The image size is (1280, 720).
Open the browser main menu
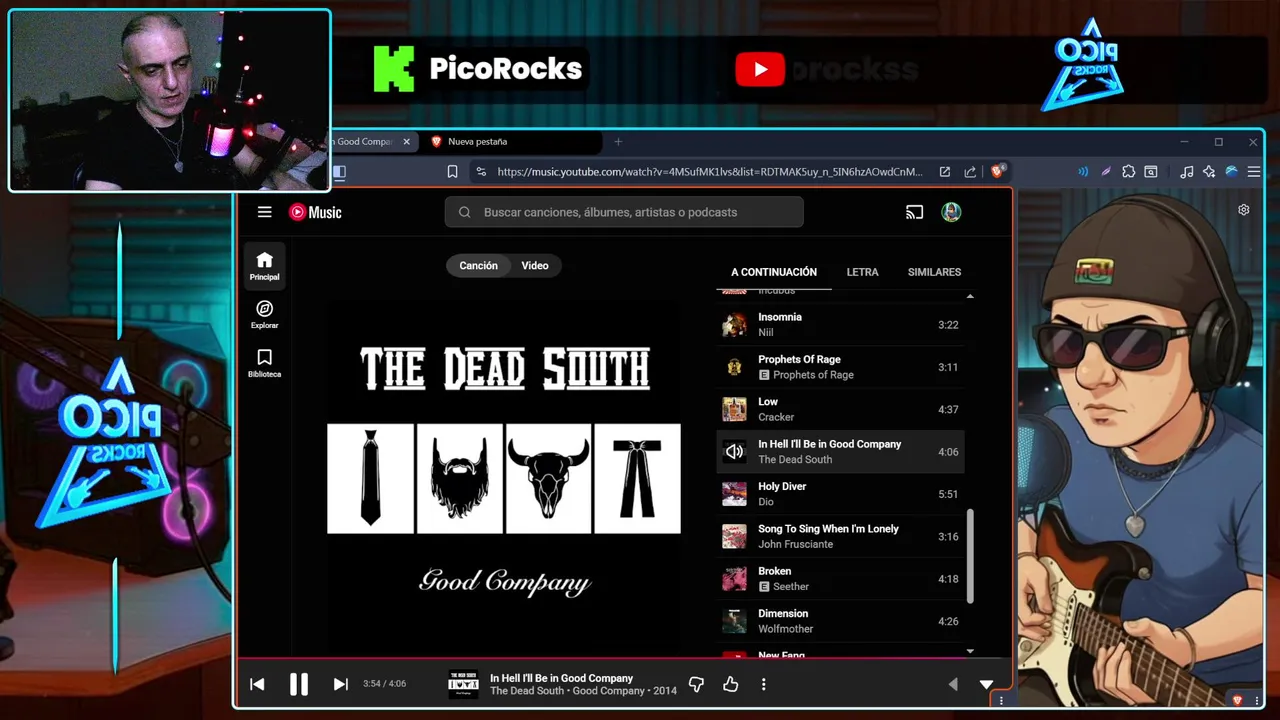coord(1253,172)
